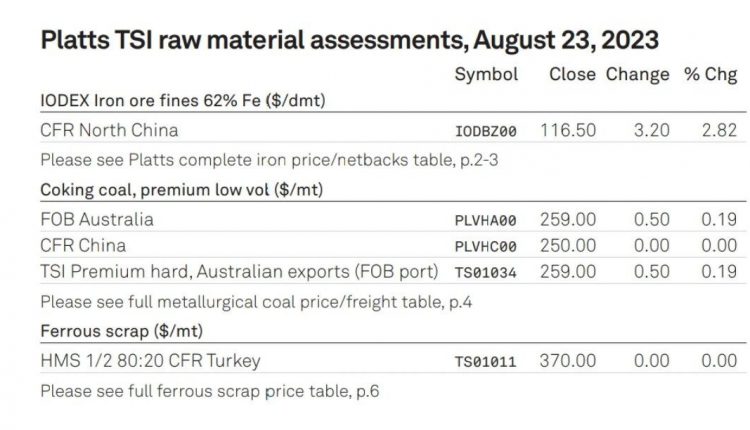
Task: Click the Close column header
Action: (x=572, y=75)
